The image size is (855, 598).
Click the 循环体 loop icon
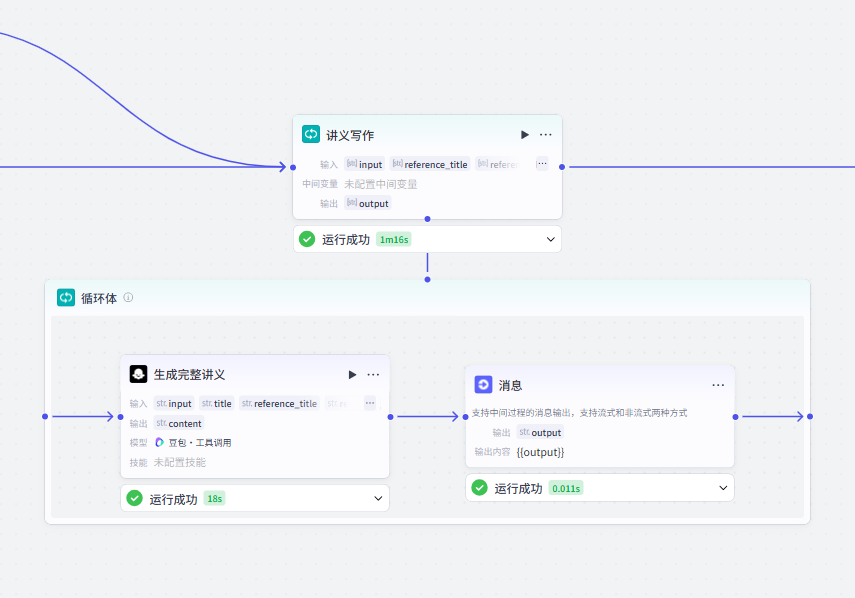(66, 298)
